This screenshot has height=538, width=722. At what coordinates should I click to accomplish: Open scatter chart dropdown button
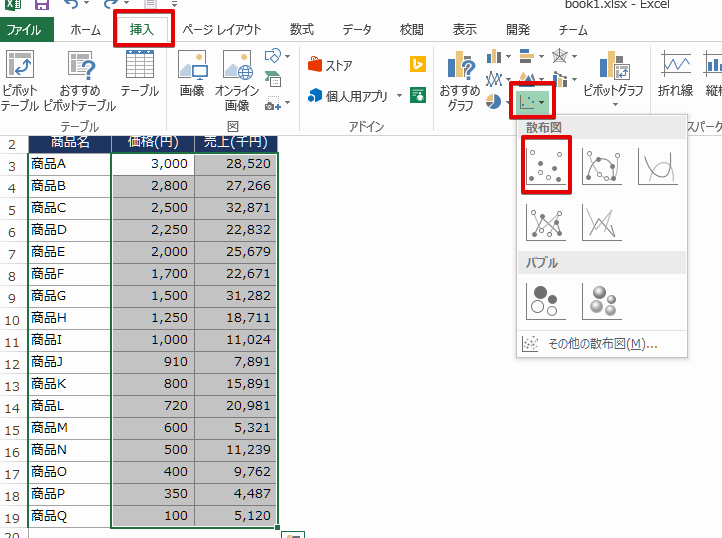532,101
